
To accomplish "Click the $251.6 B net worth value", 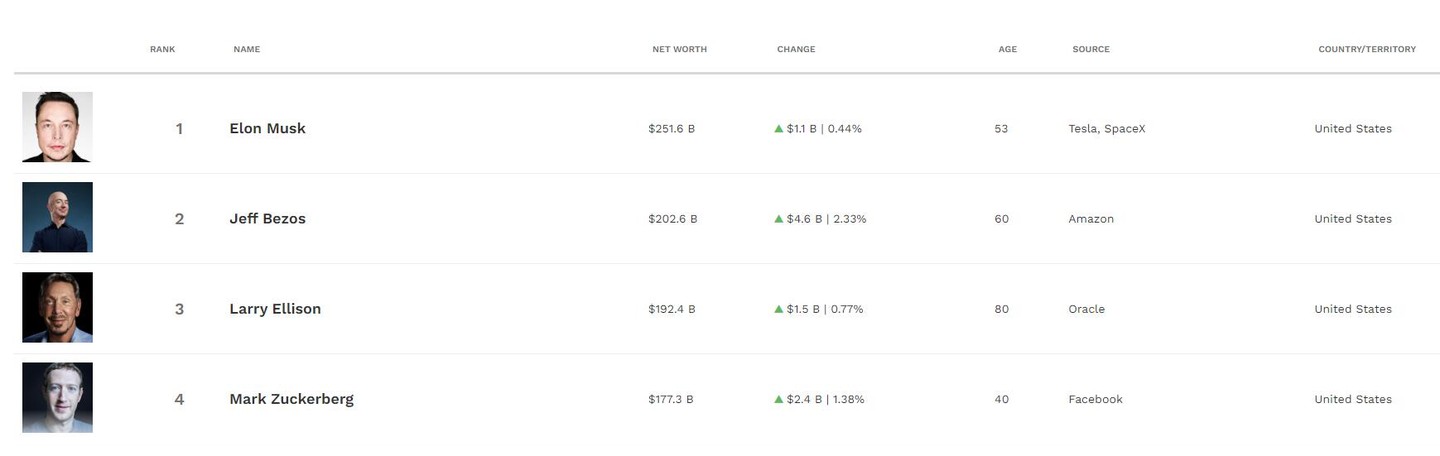I will click(671, 129).
